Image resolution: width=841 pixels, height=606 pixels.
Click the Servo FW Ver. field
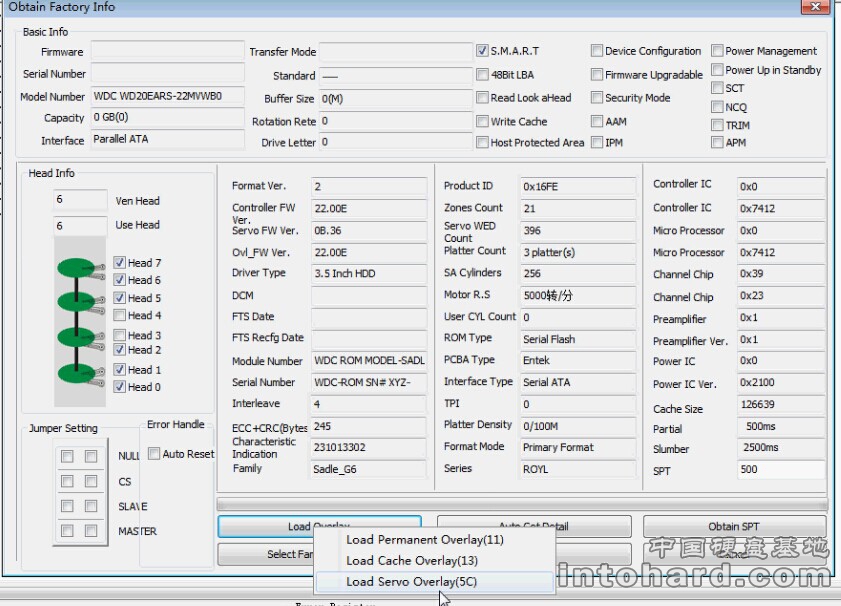click(369, 231)
